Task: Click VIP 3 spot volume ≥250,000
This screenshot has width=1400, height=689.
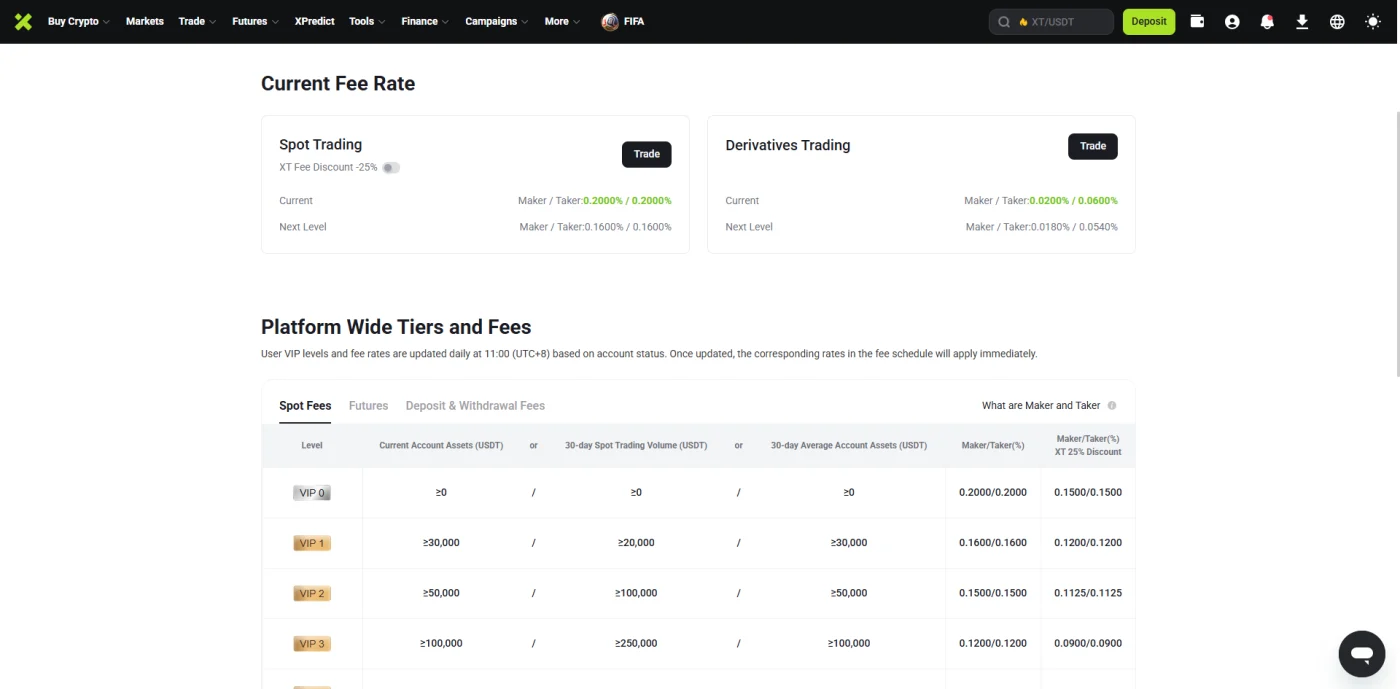Action: click(636, 644)
